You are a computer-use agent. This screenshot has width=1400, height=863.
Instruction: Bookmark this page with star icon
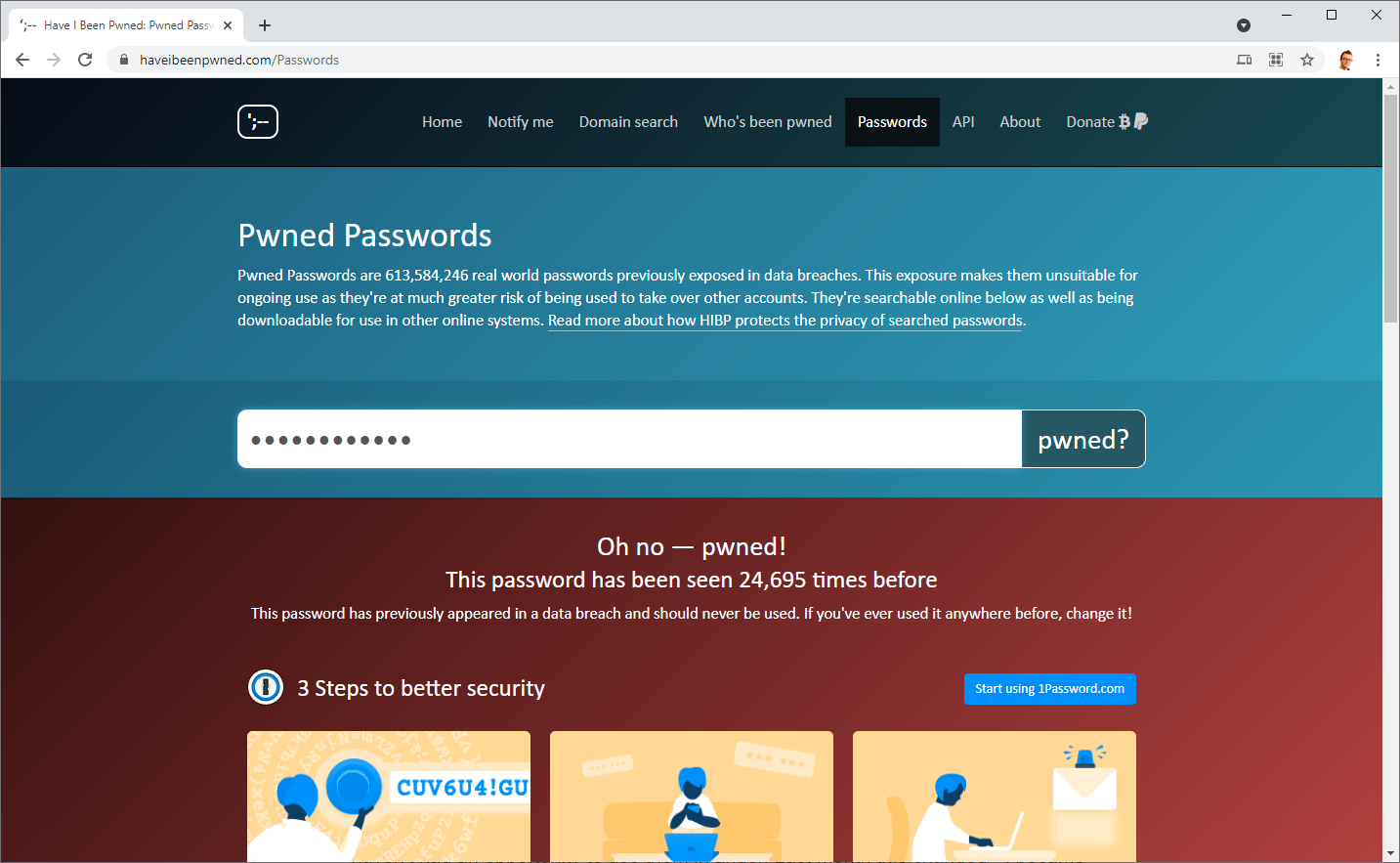point(1307,60)
